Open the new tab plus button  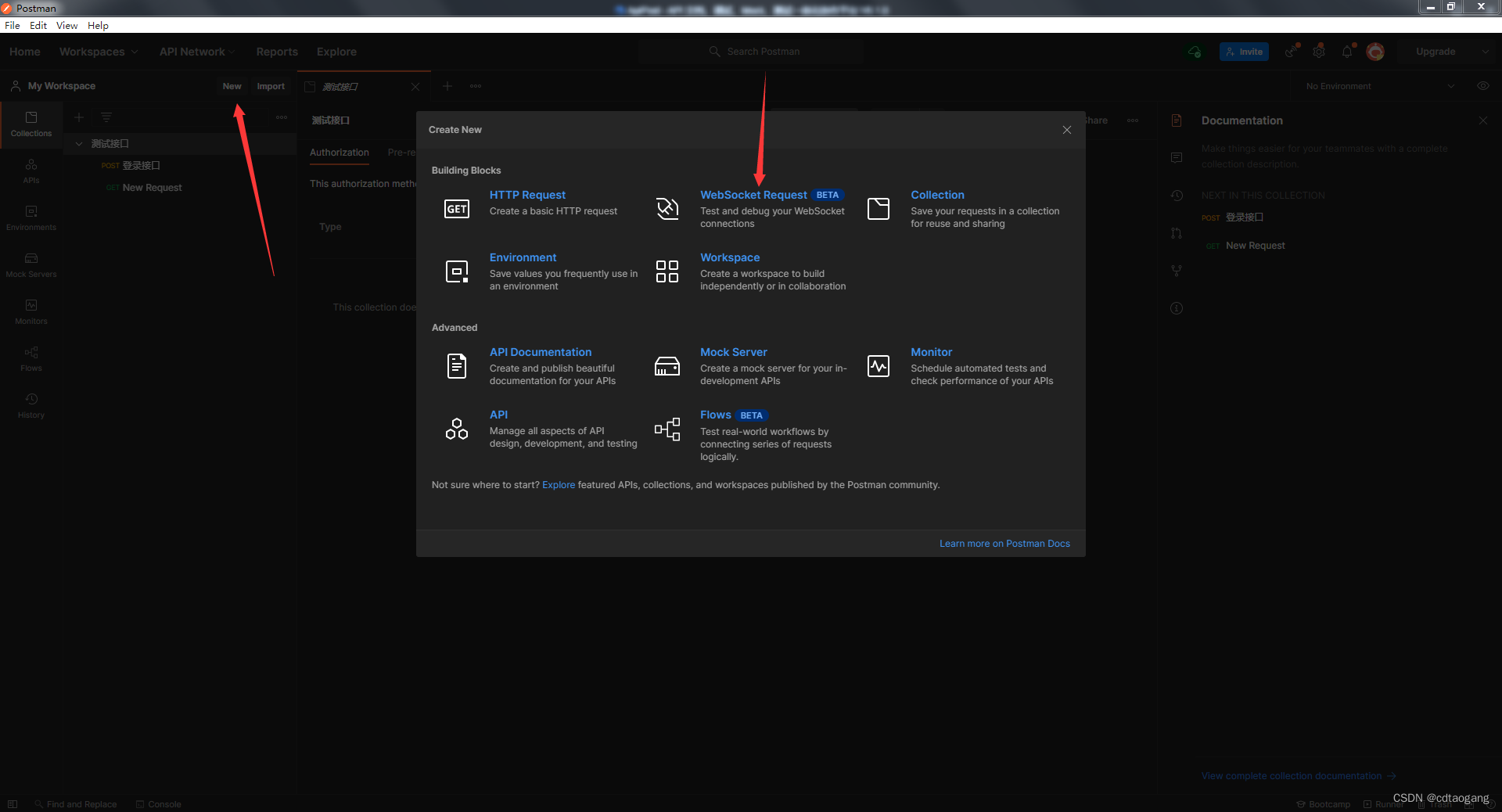click(x=447, y=86)
